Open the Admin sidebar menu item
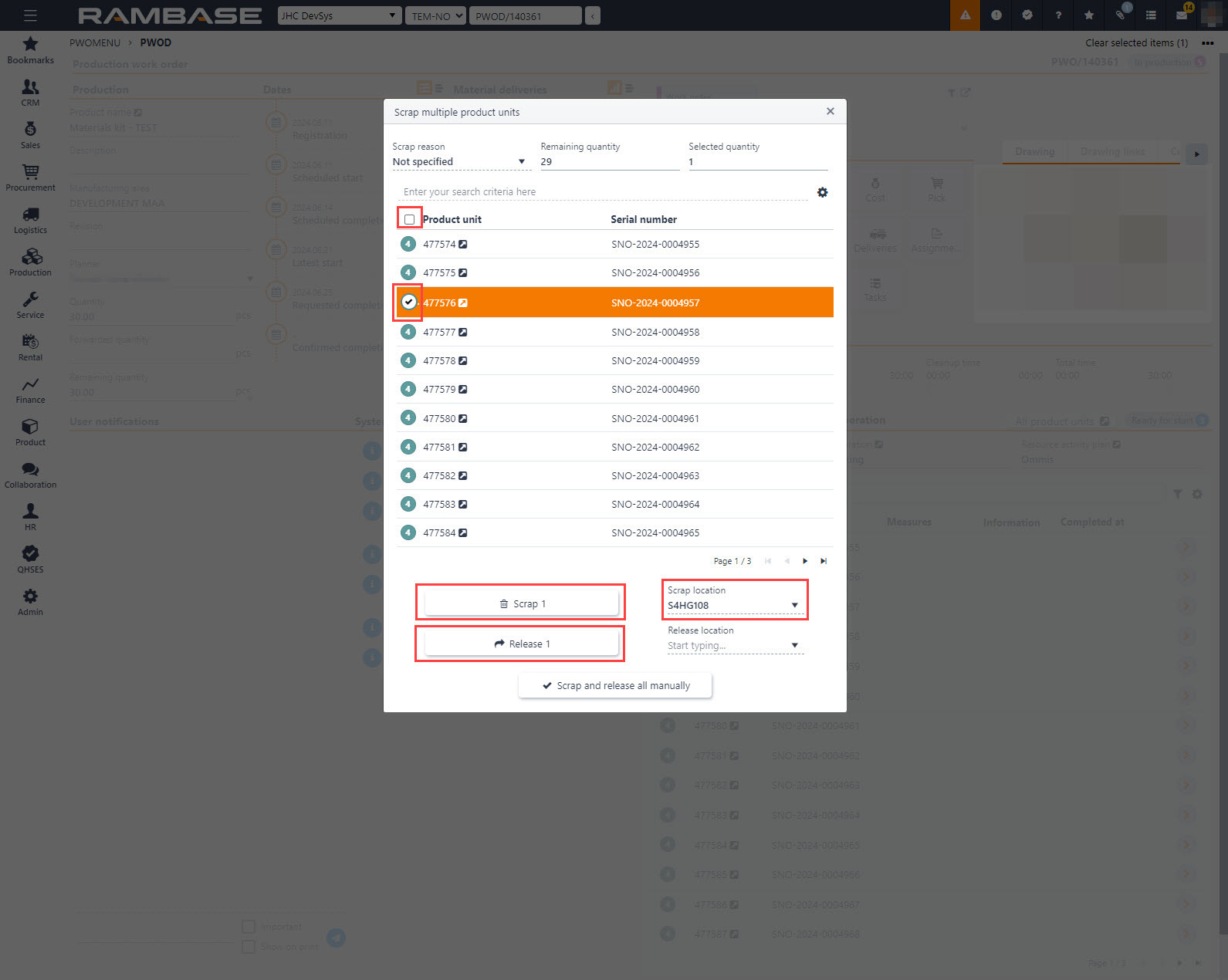This screenshot has width=1228, height=980. 30,602
